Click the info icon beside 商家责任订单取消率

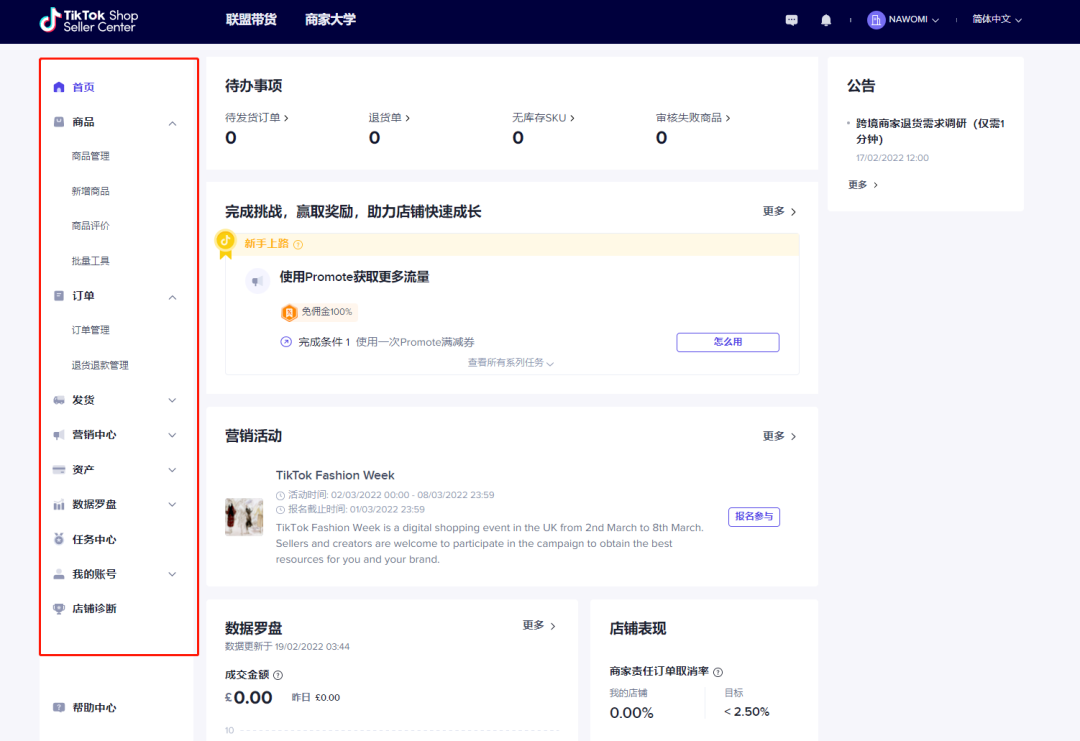pos(718,671)
